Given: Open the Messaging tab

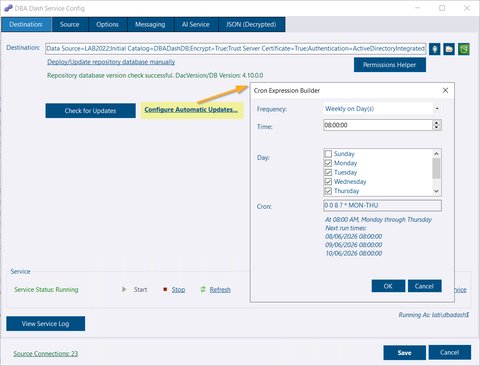Looking at the screenshot, I should 150,24.
